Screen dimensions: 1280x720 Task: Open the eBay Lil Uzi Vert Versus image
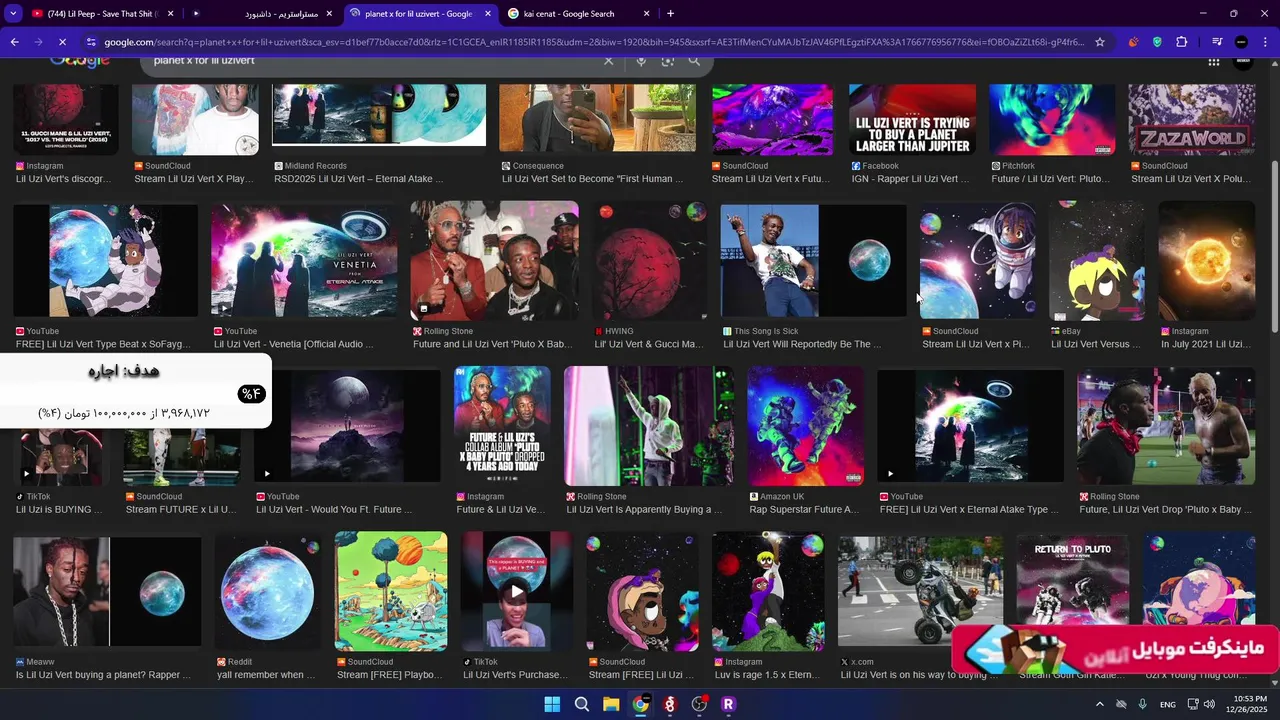coord(1096,260)
